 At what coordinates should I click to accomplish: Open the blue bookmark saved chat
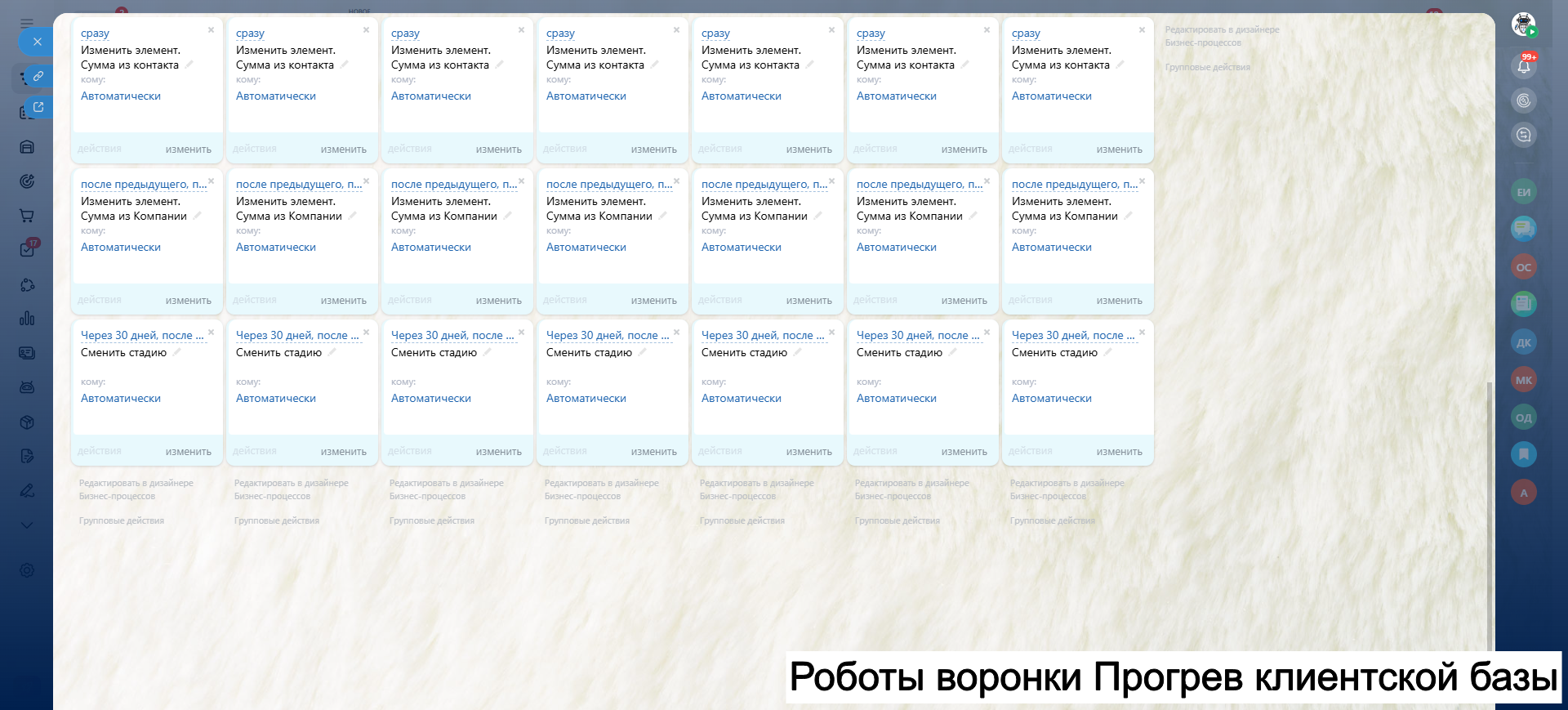[x=1524, y=454]
